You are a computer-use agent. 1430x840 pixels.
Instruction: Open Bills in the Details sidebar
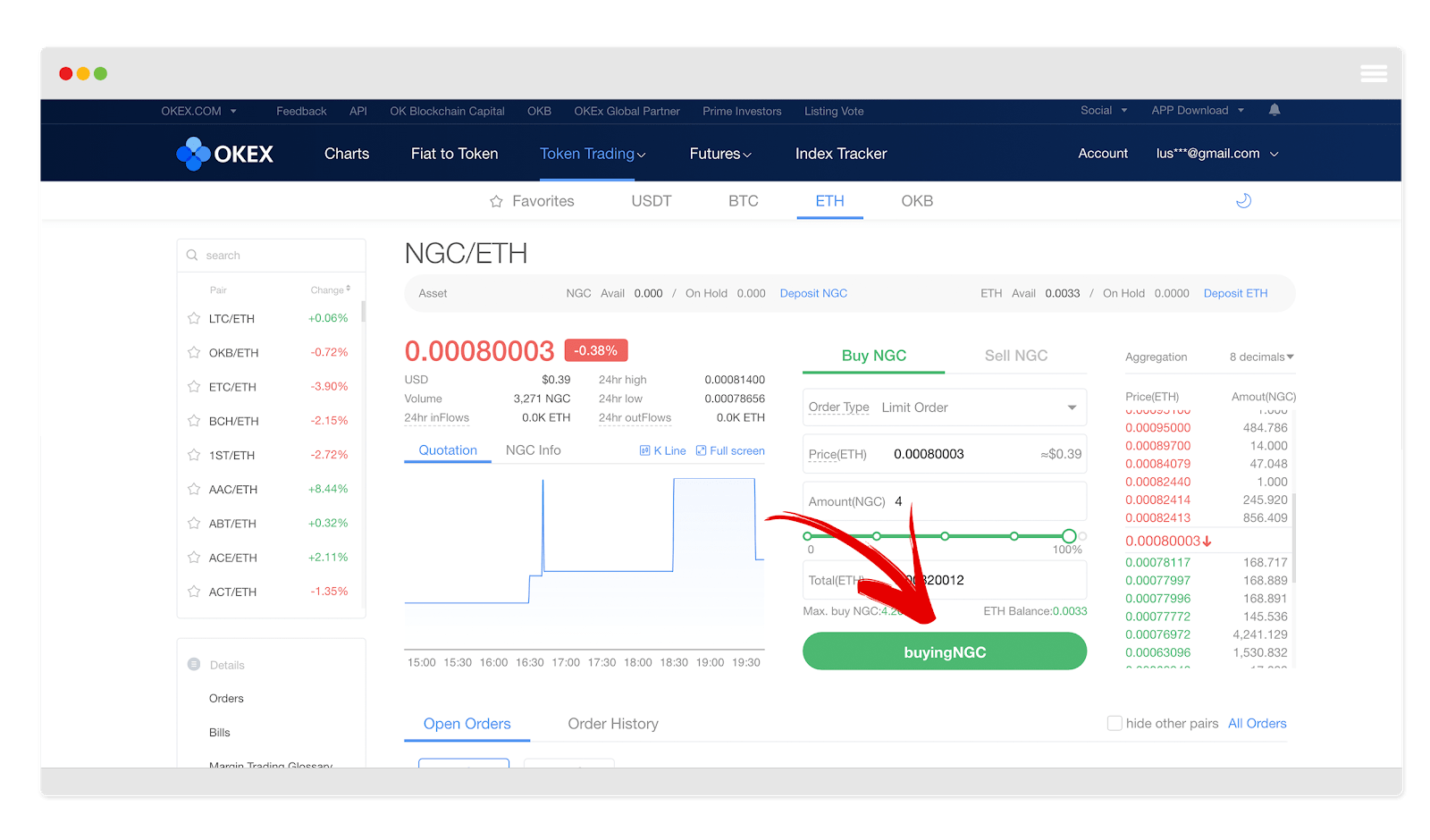click(220, 733)
